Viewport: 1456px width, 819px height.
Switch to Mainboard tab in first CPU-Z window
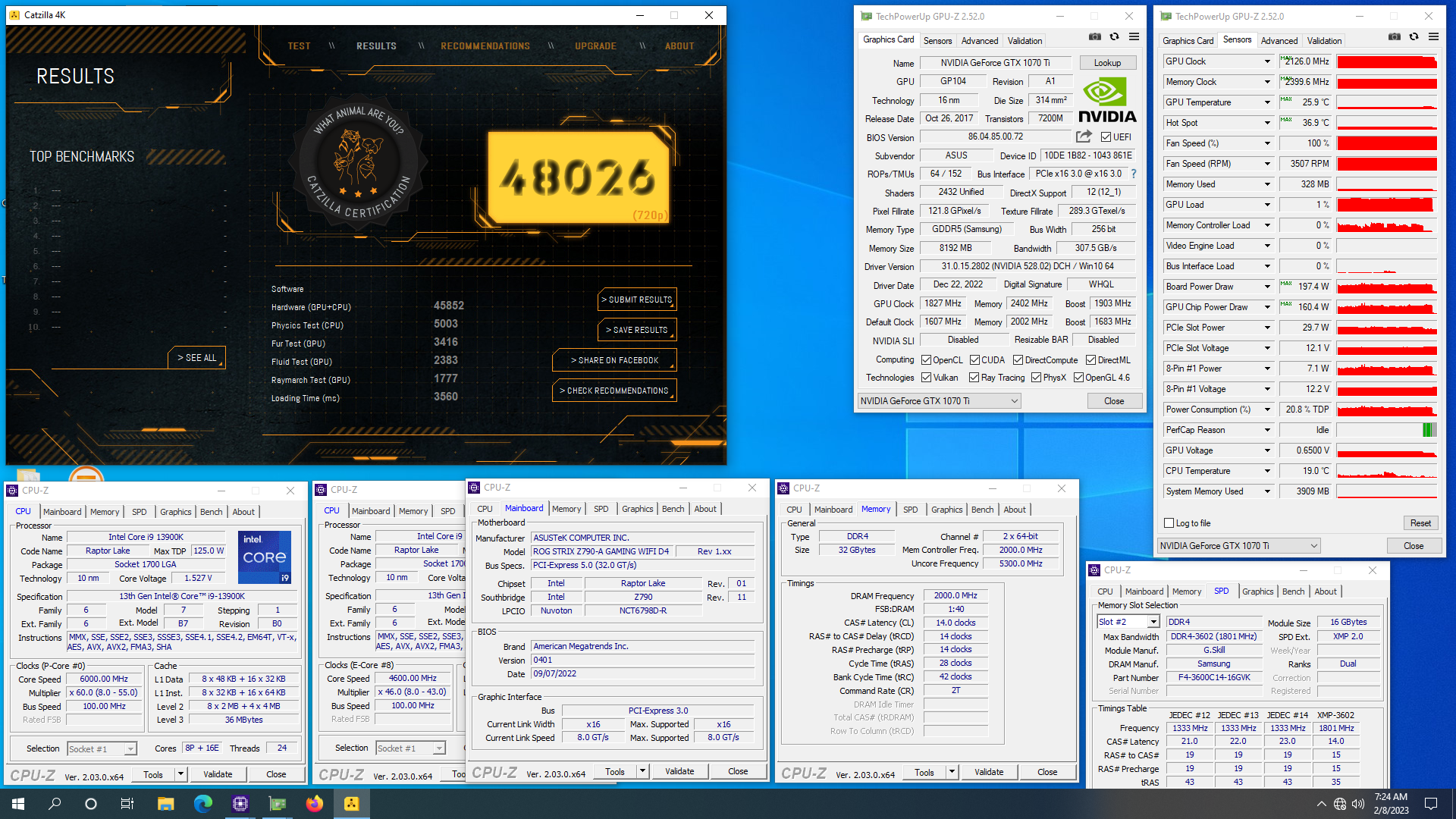tap(62, 512)
